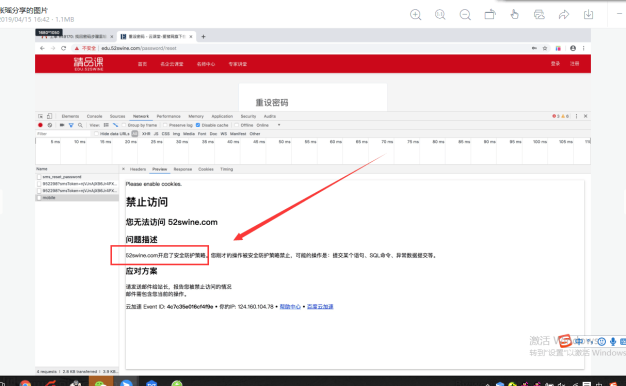Clear the network log
Image resolution: width=626 pixels, height=386 pixels.
click(50, 125)
